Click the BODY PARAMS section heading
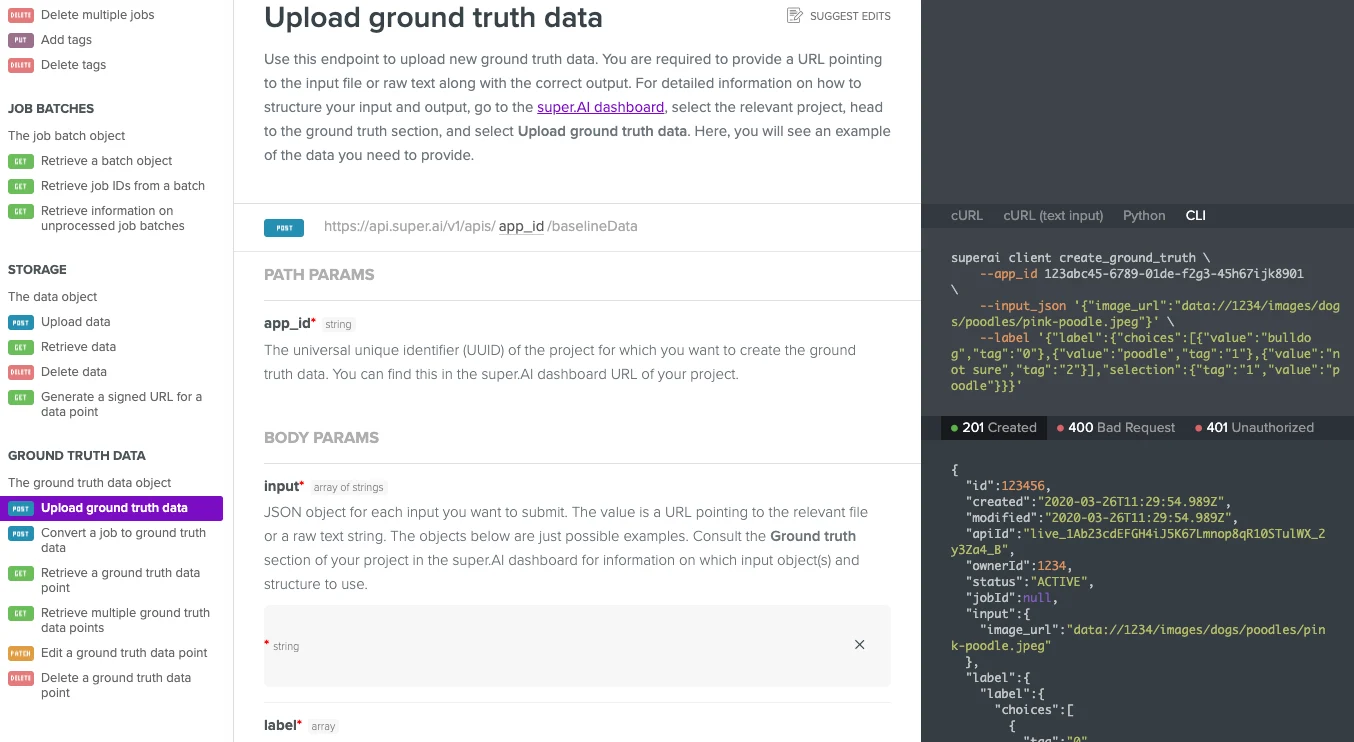 click(321, 438)
